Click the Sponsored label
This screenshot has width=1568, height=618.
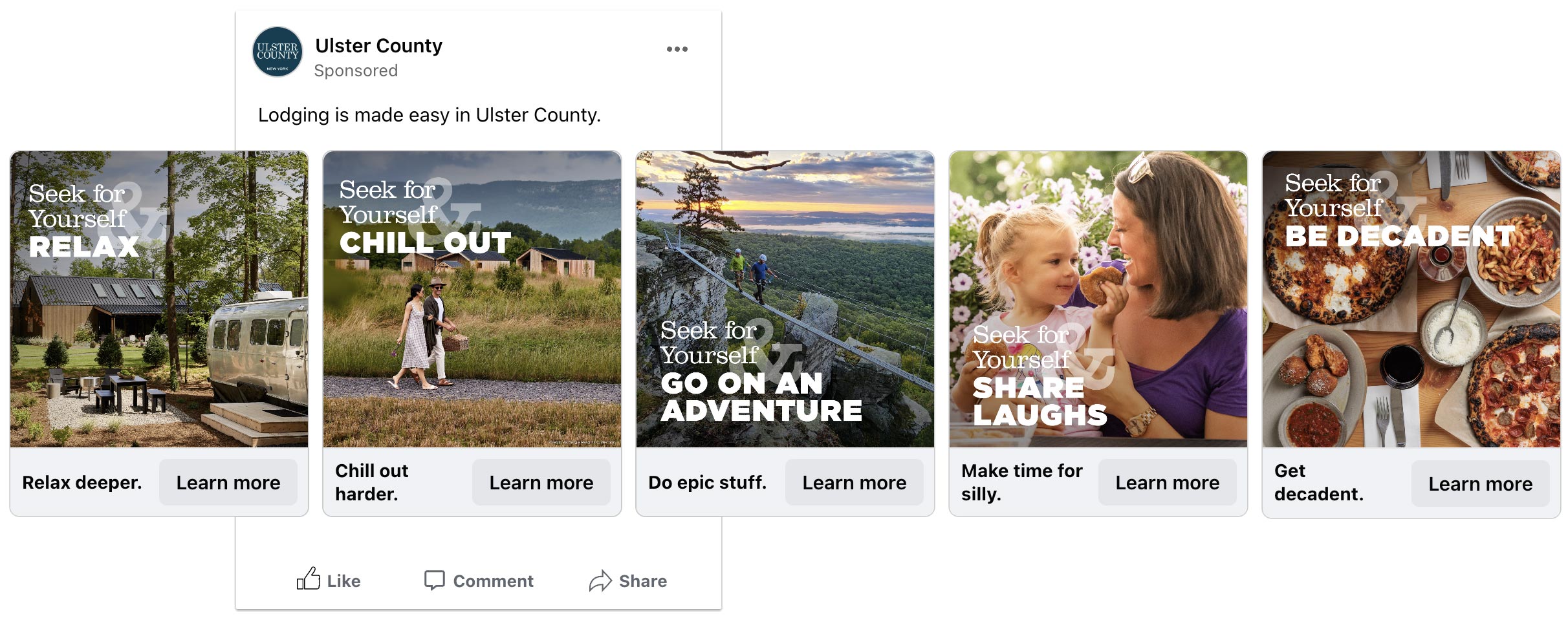356,70
